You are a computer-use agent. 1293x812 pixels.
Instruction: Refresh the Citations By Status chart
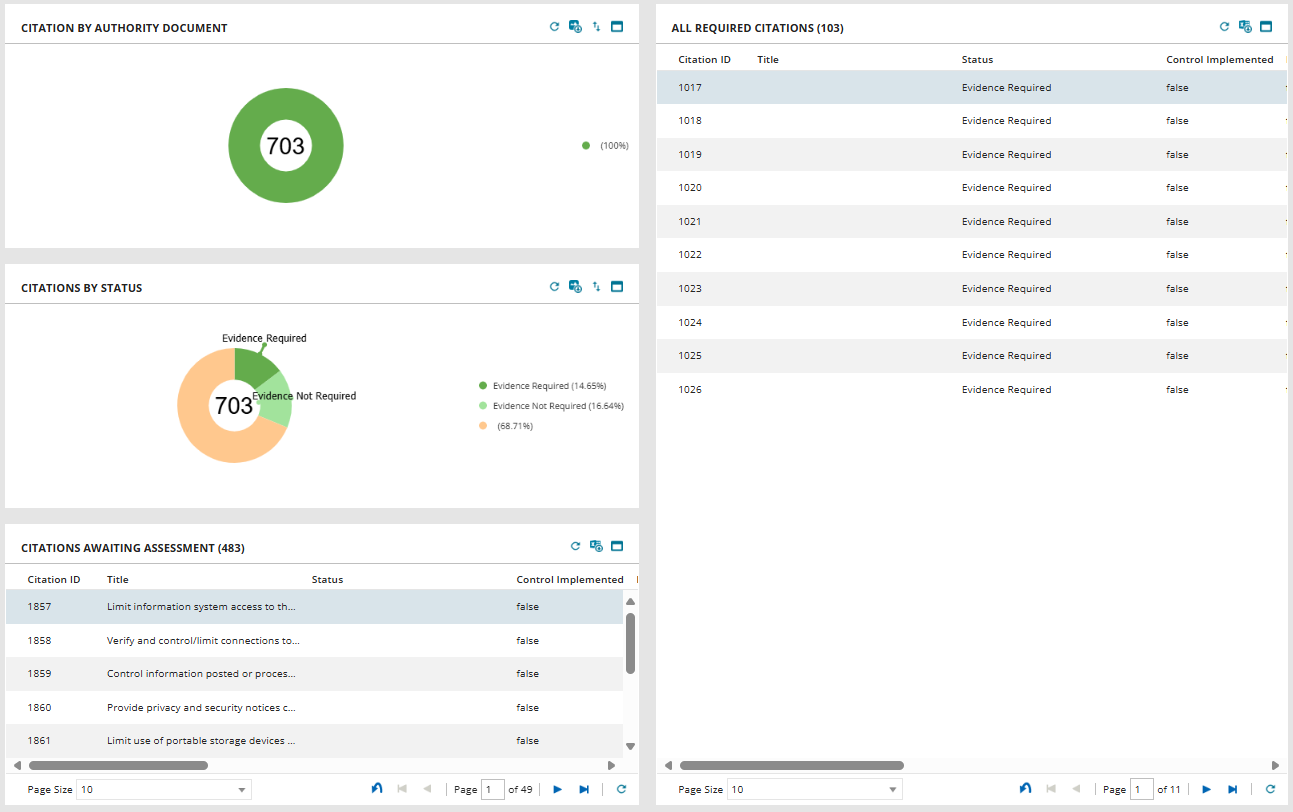[x=554, y=285]
